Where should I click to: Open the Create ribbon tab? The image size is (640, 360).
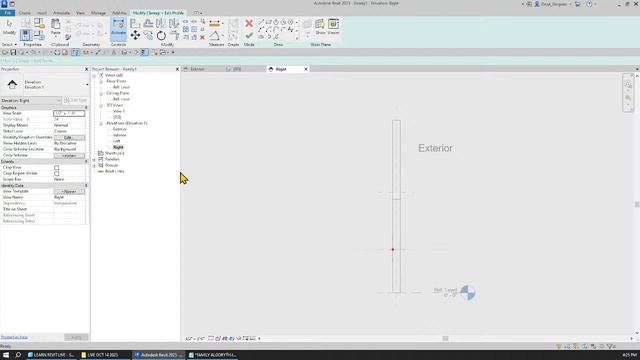point(24,13)
